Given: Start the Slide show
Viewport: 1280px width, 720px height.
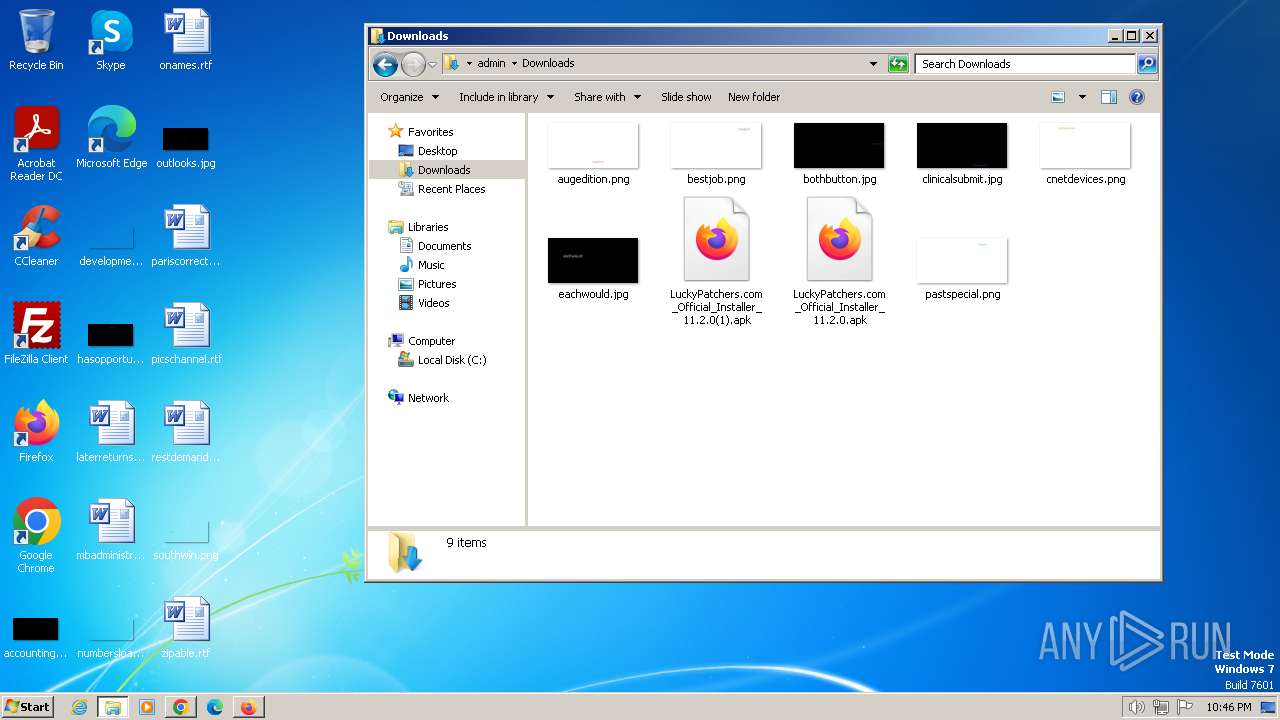Looking at the screenshot, I should coord(686,97).
